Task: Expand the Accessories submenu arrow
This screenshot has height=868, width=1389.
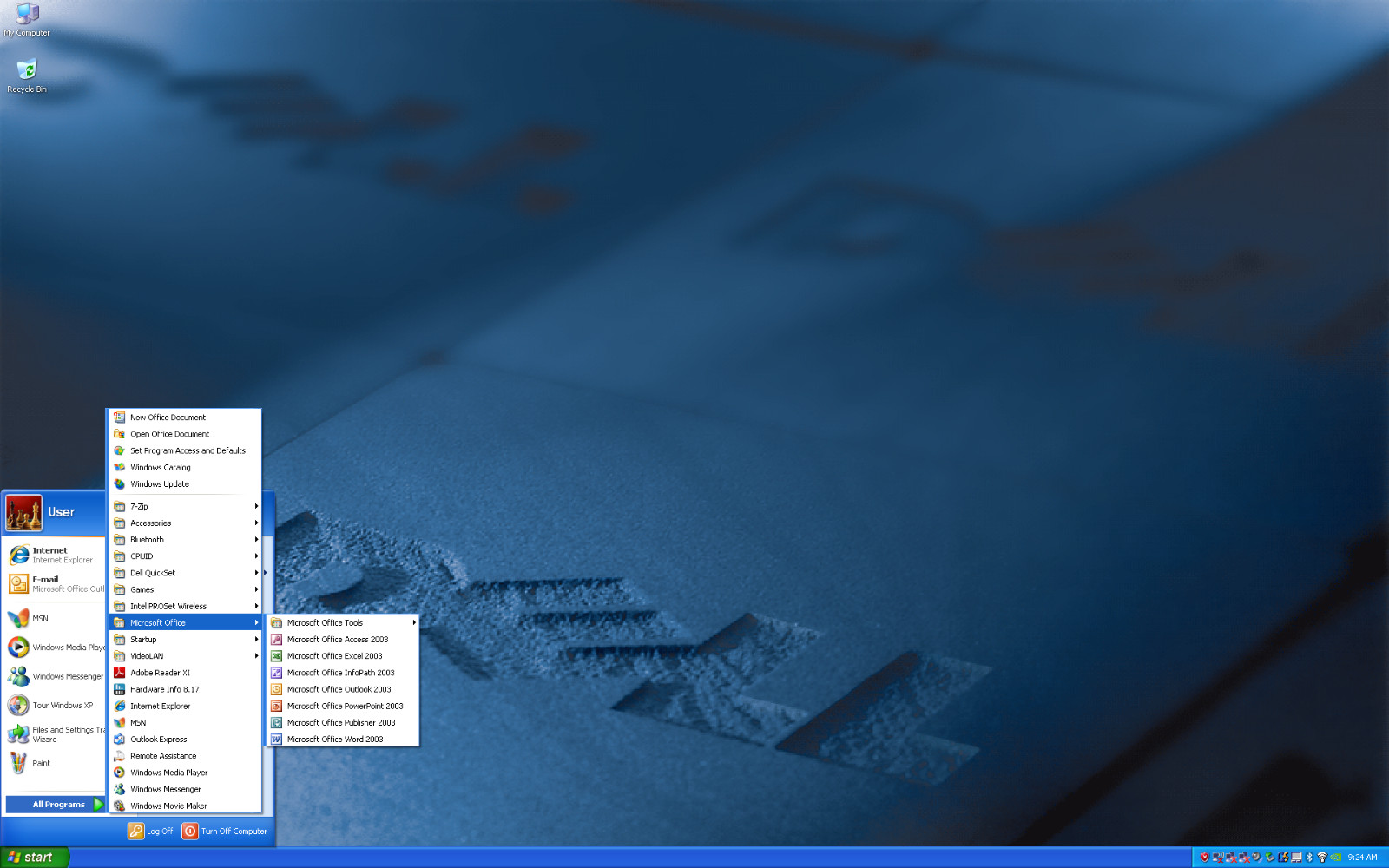Action: point(256,523)
